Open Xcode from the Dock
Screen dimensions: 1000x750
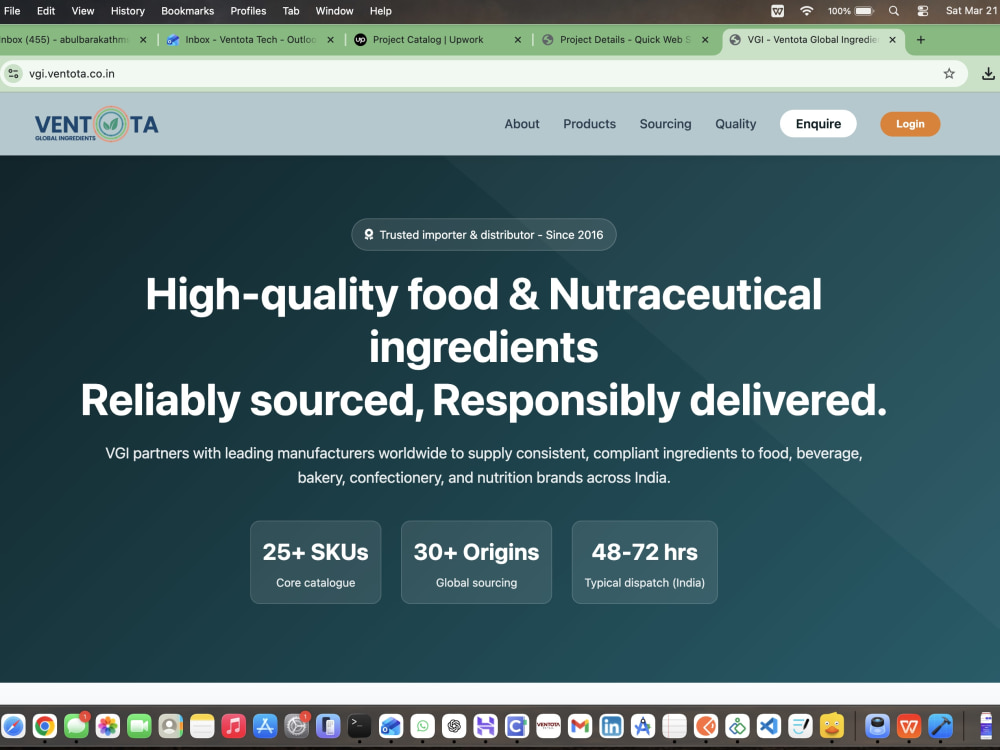941,726
